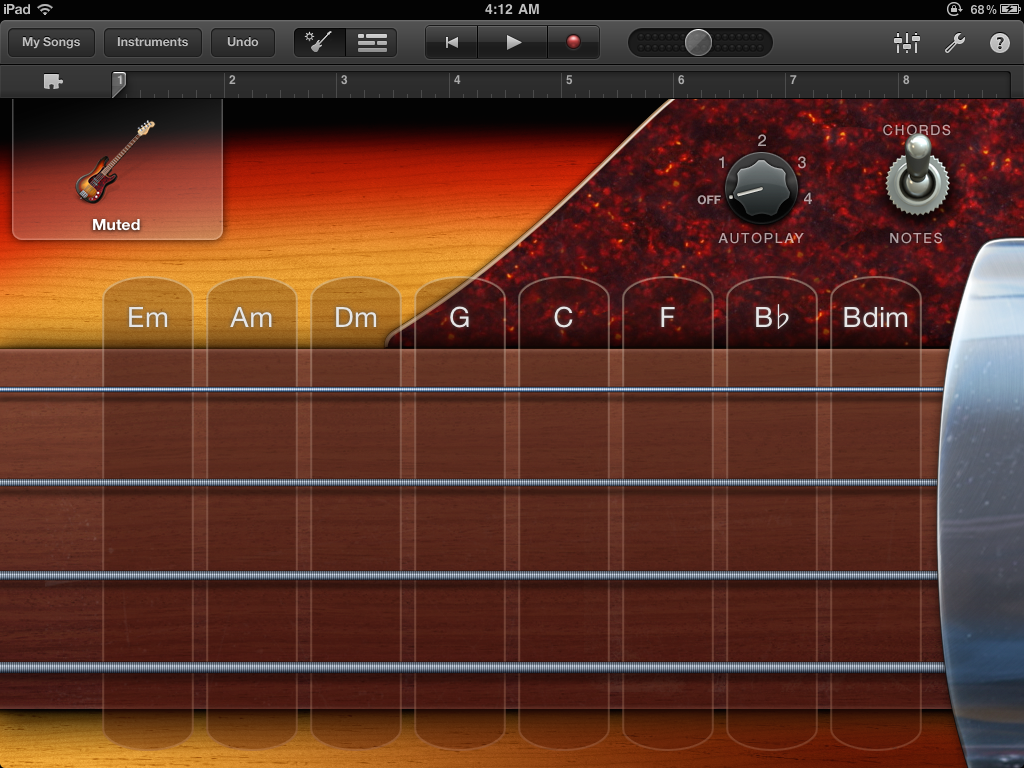Set Autoplay to pattern 1
Viewport: 1024px width, 768px height.
[x=722, y=163]
